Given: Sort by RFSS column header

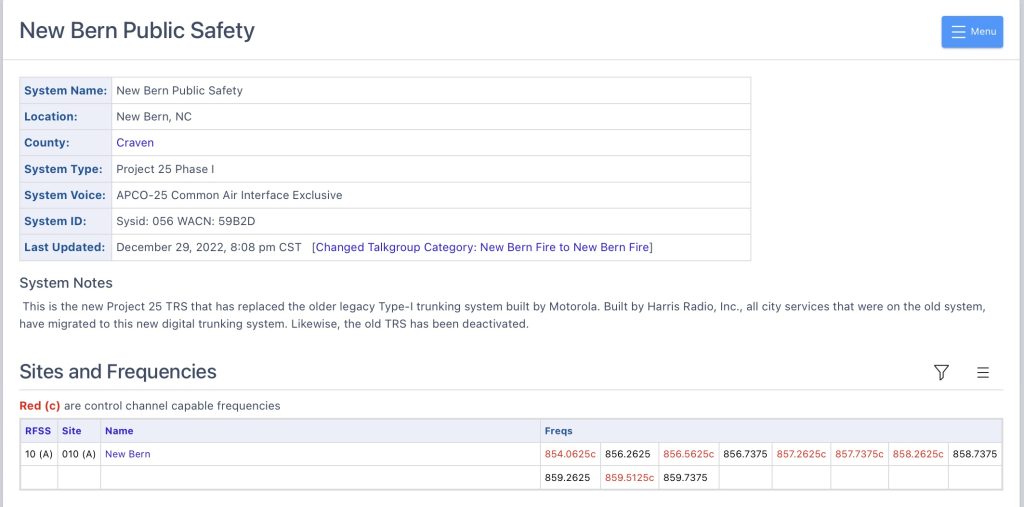Looking at the screenshot, I should (38, 431).
